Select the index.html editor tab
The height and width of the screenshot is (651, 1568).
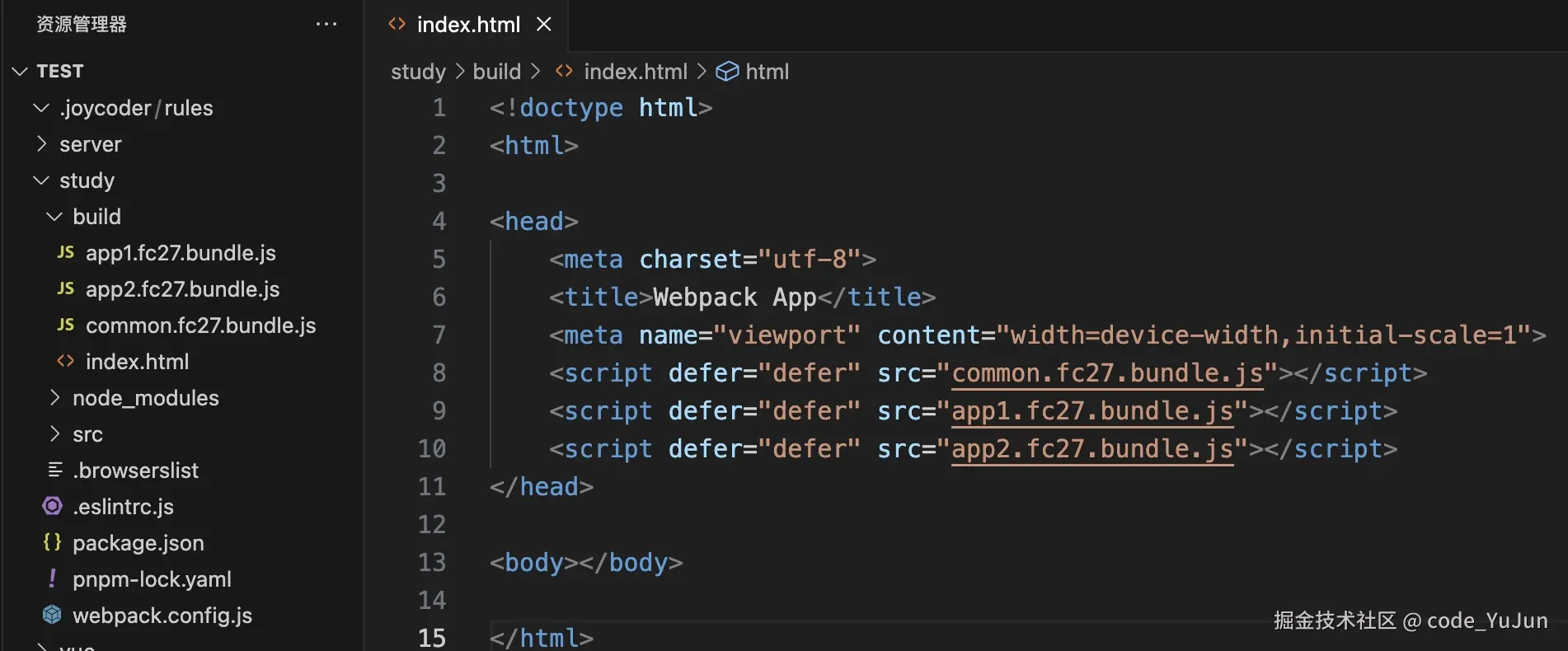coord(467,25)
